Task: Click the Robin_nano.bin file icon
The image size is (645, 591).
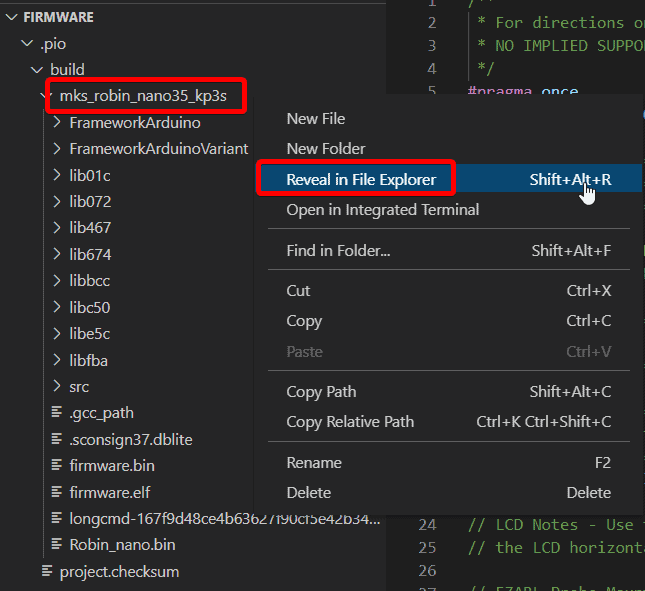Action: (x=57, y=545)
